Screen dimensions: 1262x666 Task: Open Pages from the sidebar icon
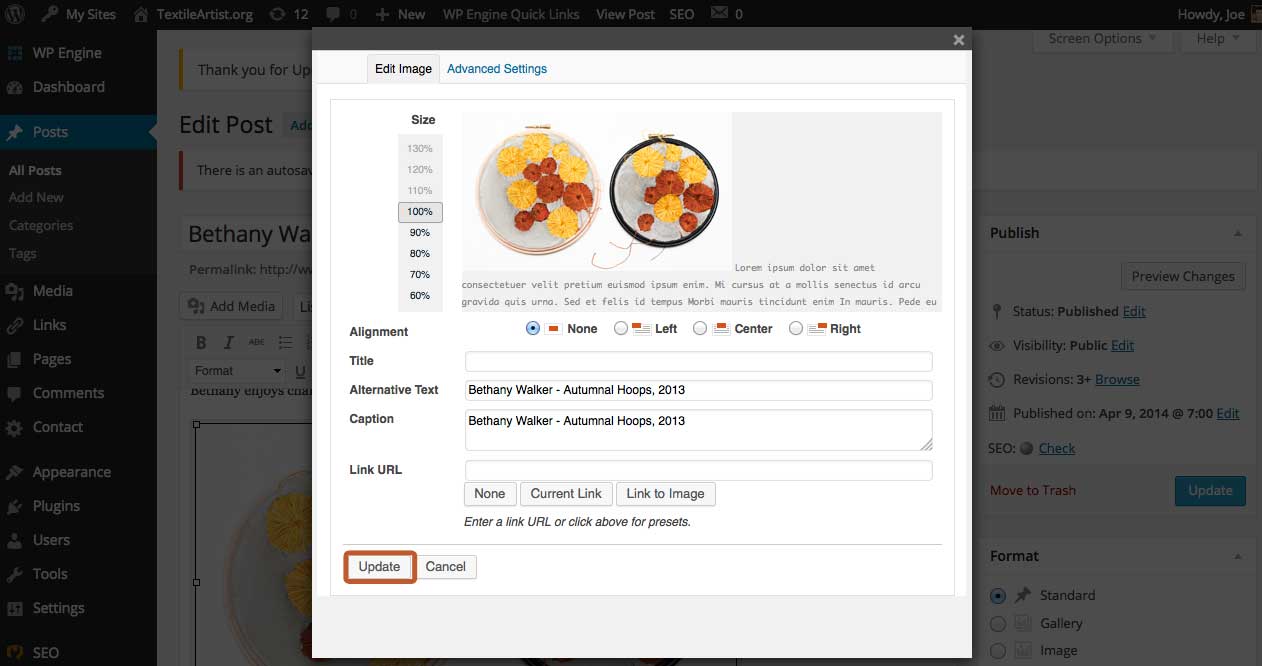[x=15, y=359]
